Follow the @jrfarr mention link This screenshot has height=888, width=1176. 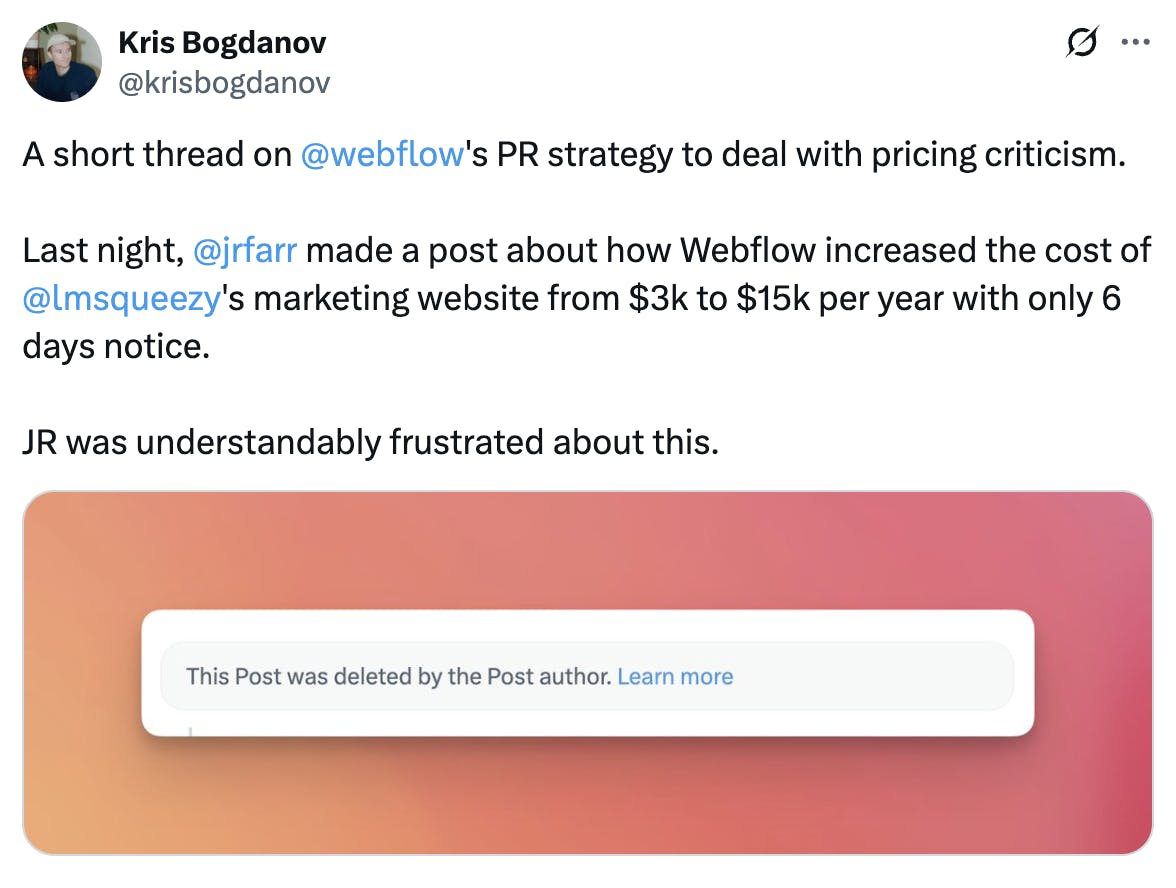(x=244, y=250)
